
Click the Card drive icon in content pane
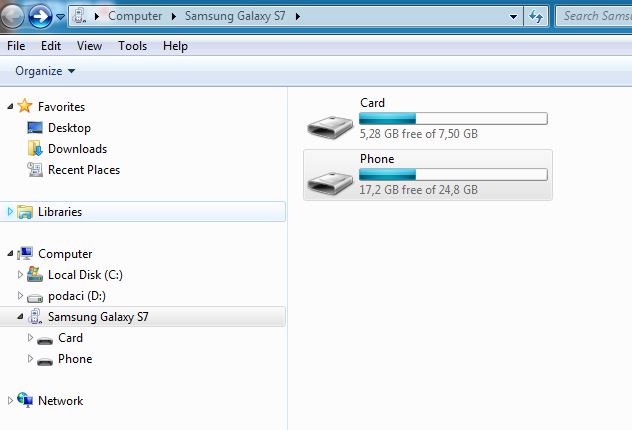[x=330, y=127]
